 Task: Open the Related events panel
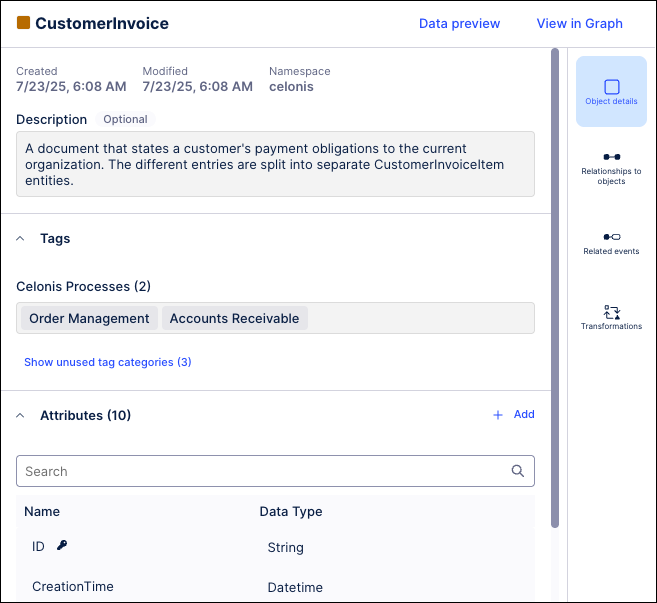point(611,237)
